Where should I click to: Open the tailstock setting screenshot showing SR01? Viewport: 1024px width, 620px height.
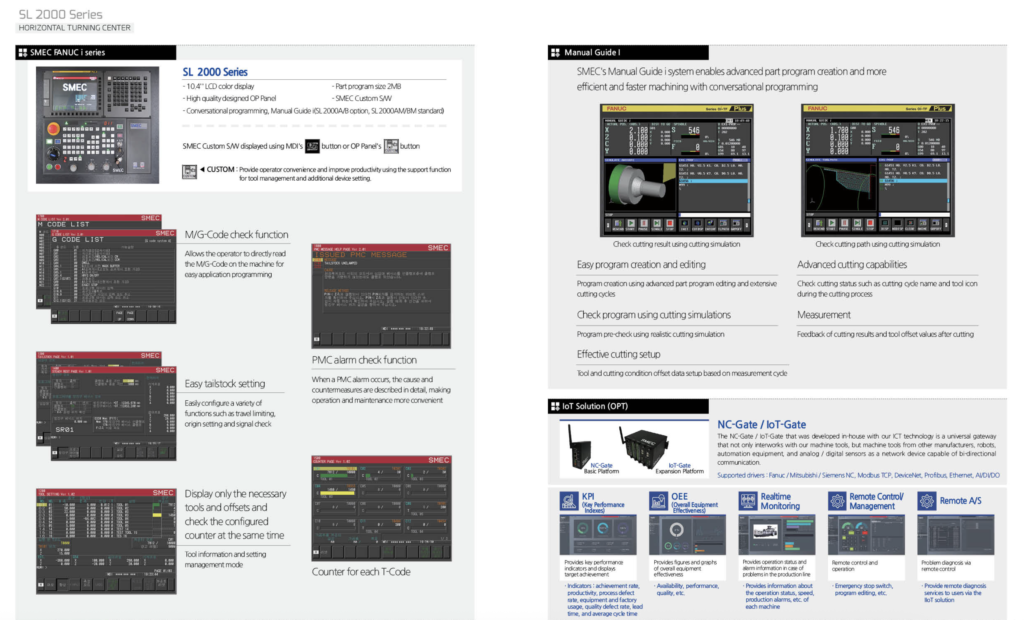point(114,413)
